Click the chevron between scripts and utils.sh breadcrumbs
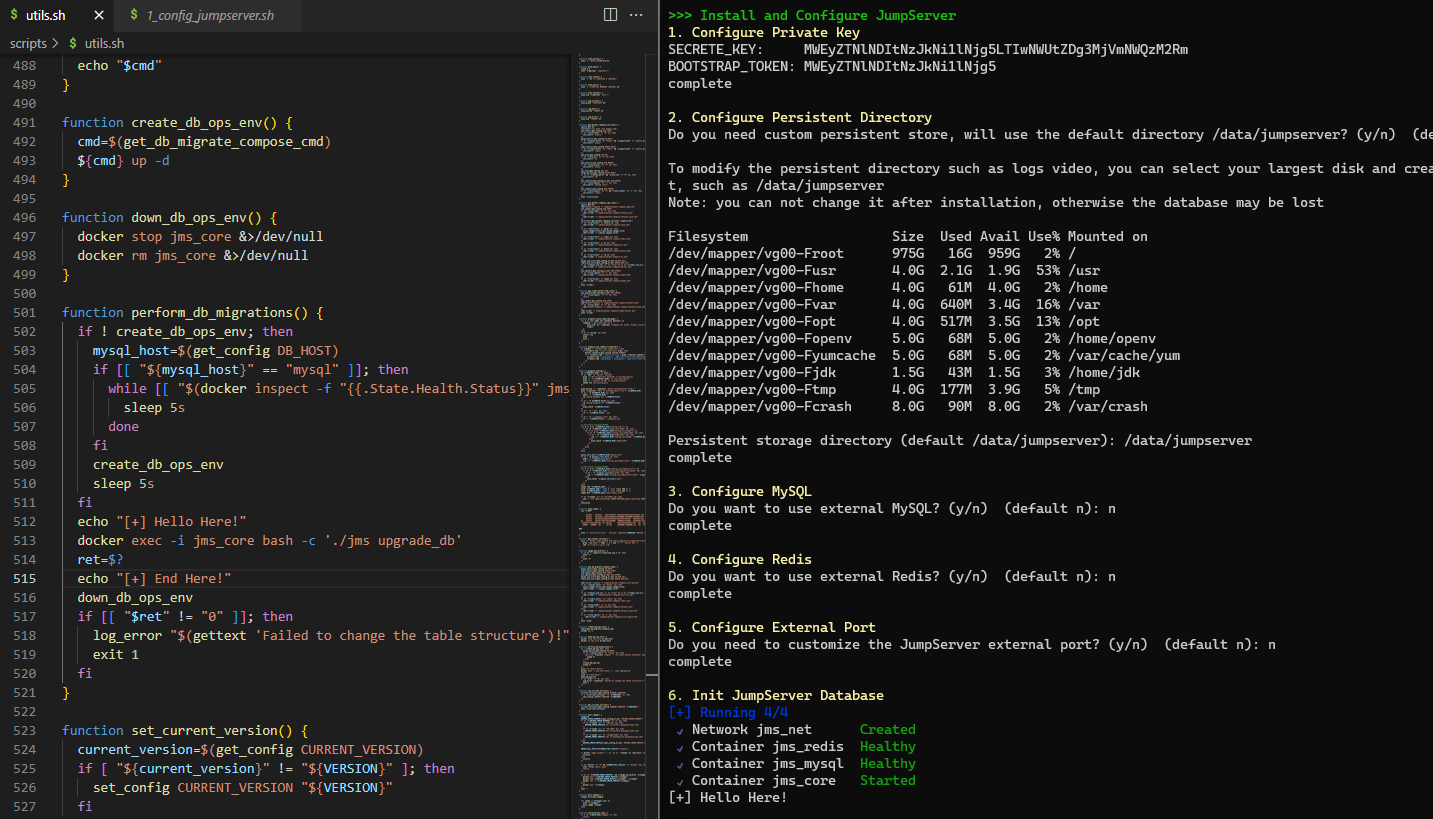This screenshot has width=1433, height=819. [x=57, y=43]
